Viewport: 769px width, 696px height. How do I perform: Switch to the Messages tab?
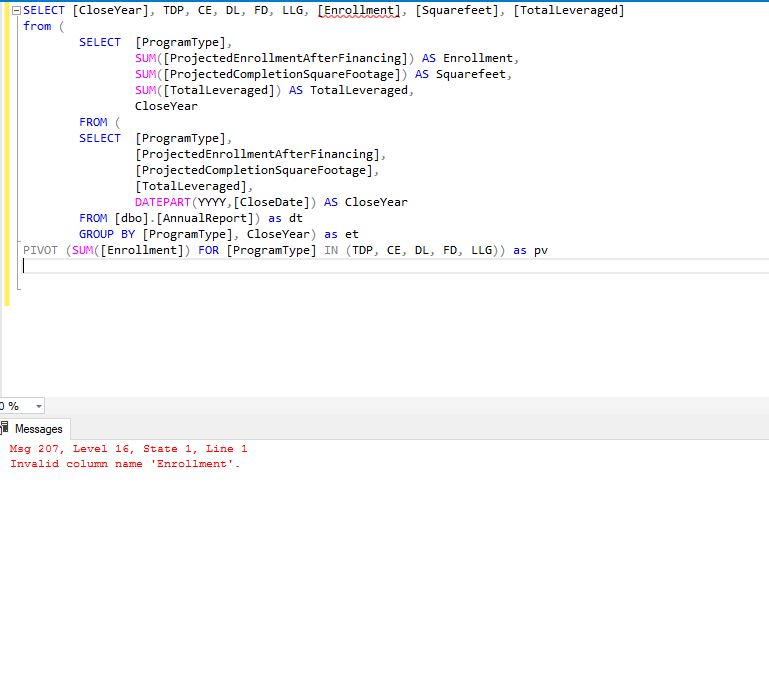point(38,429)
